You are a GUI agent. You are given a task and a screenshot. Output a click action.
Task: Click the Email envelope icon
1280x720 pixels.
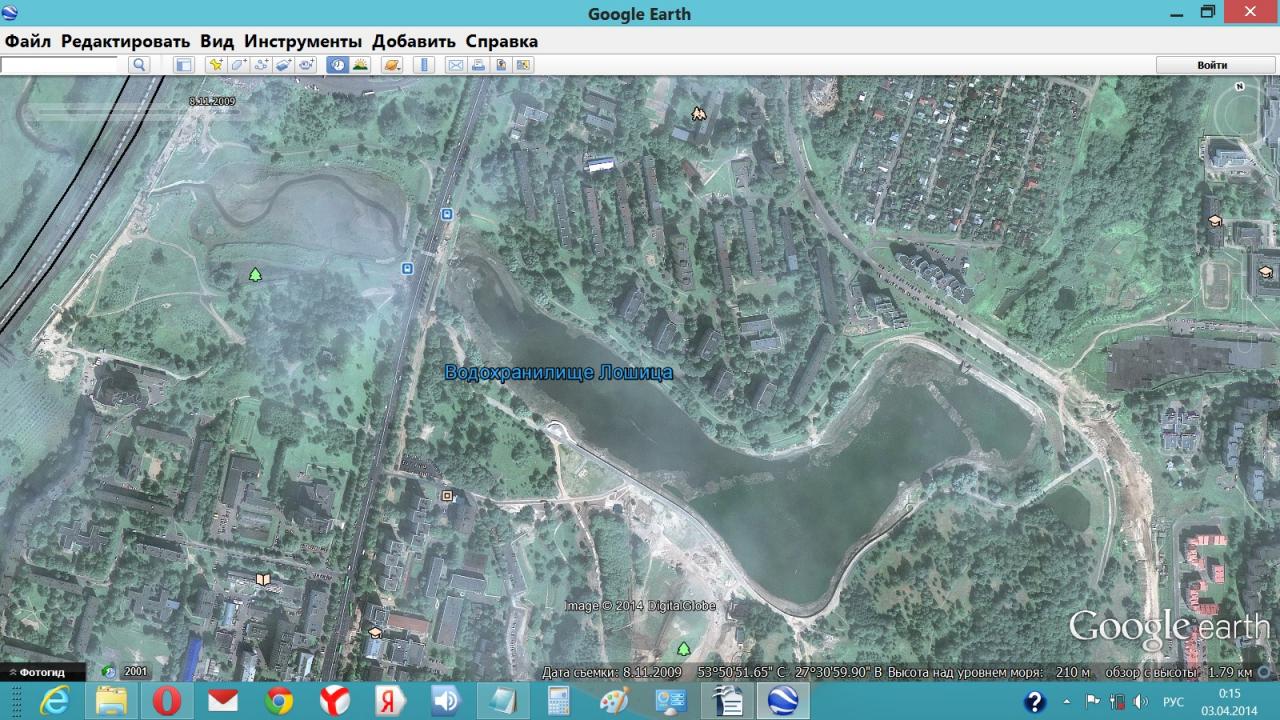[455, 65]
